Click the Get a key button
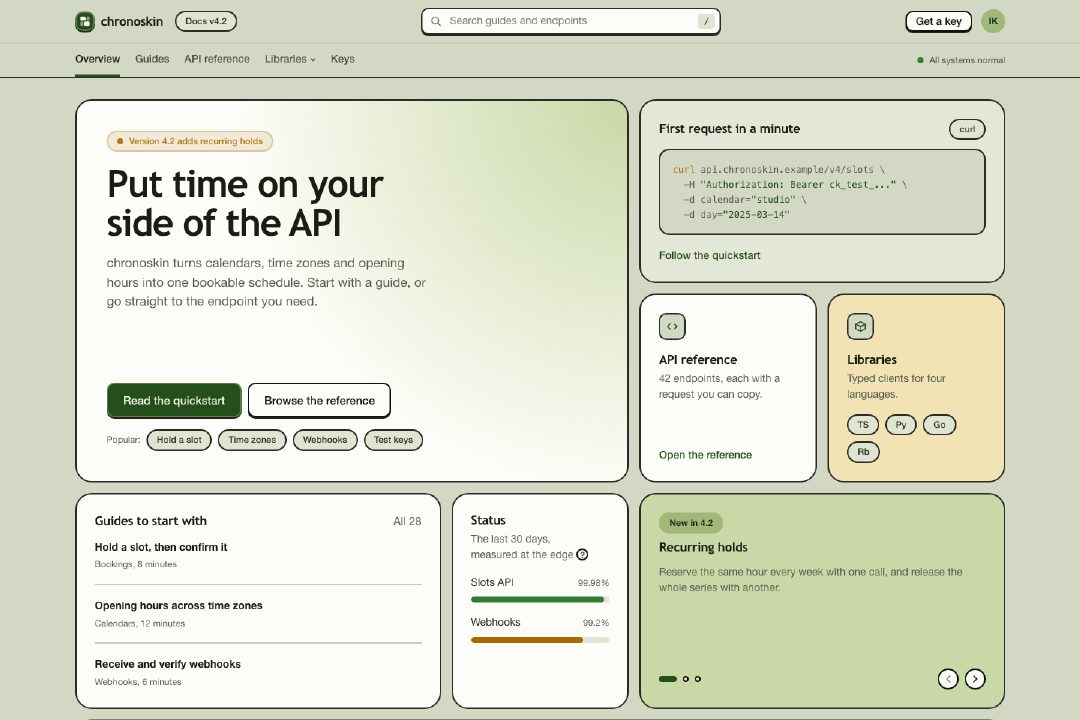The height and width of the screenshot is (720, 1080). [938, 21]
